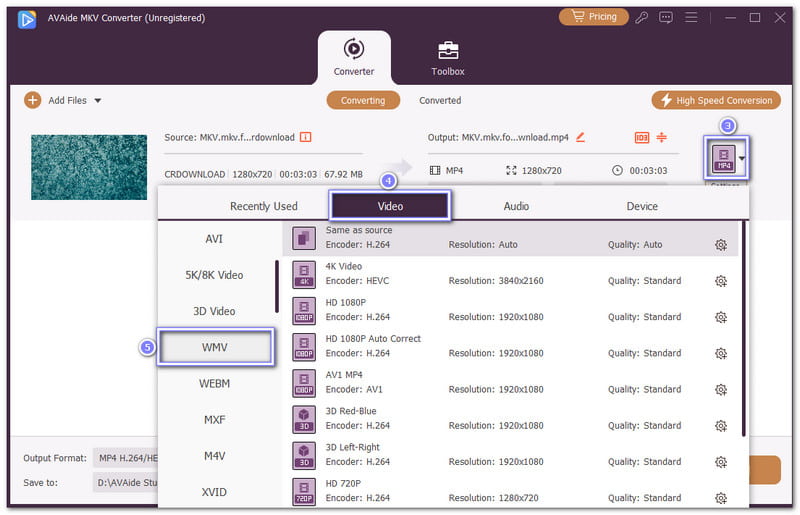Switch to the Toolbox tab
The image size is (800, 515).
(x=447, y=58)
